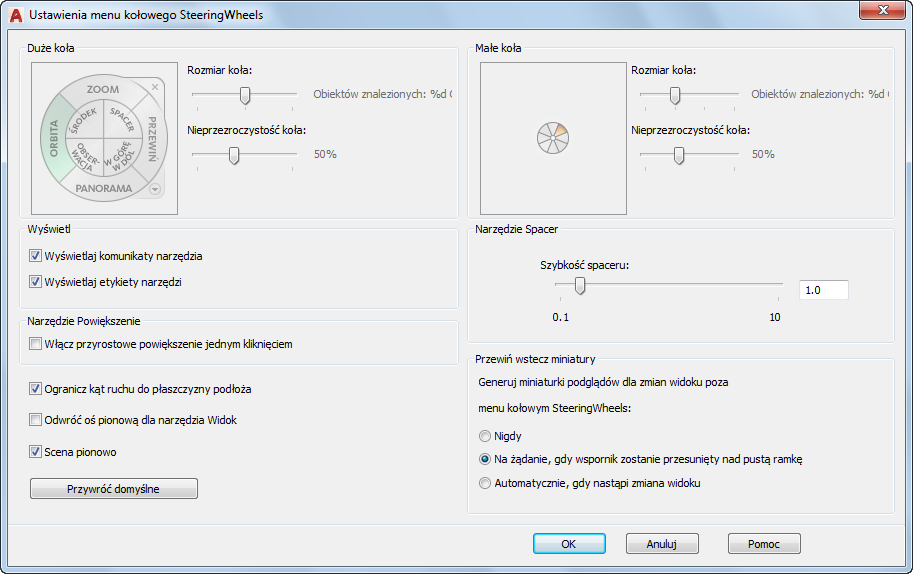Image resolution: width=913 pixels, height=574 pixels.
Task: Click the maximum label 10 under speed slider
Action: pos(774,317)
